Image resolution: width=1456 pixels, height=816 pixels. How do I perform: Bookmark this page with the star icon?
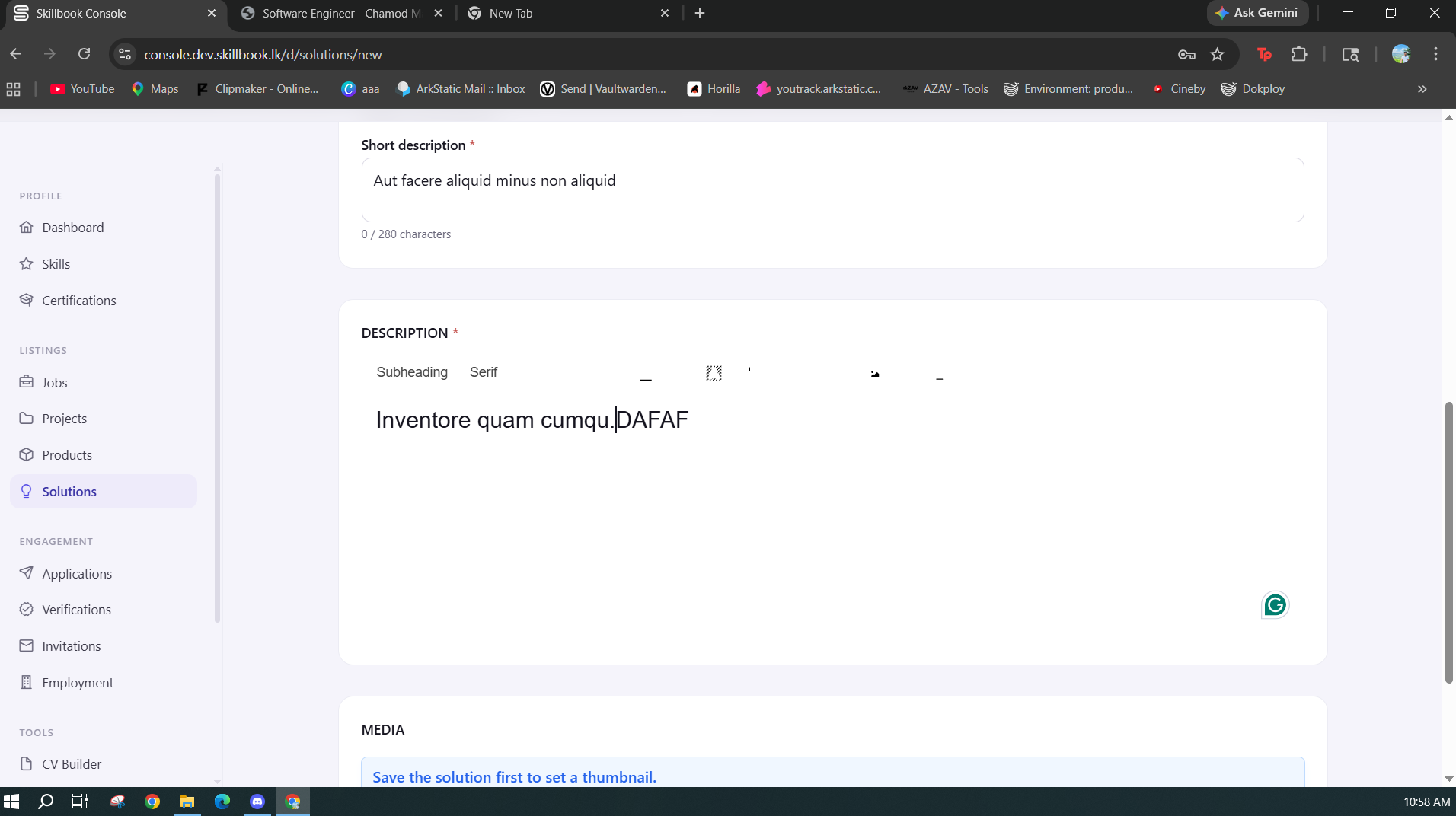point(1217,54)
